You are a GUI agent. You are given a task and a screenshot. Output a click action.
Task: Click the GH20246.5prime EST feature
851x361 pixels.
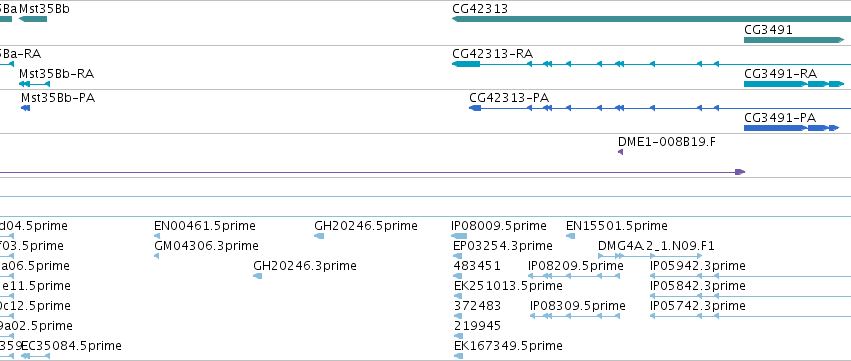click(319, 236)
